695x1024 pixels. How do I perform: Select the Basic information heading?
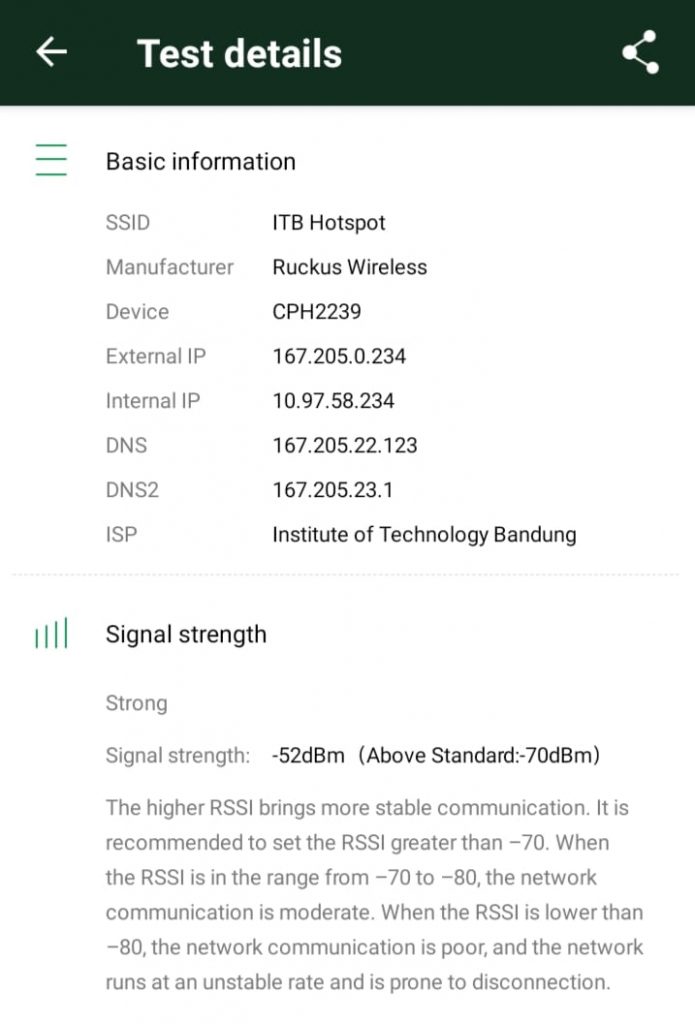click(x=201, y=161)
